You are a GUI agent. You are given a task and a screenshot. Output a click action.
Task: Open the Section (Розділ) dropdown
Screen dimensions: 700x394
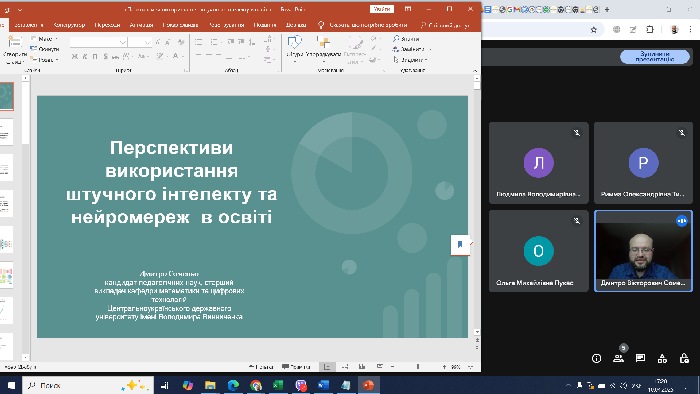[45, 59]
